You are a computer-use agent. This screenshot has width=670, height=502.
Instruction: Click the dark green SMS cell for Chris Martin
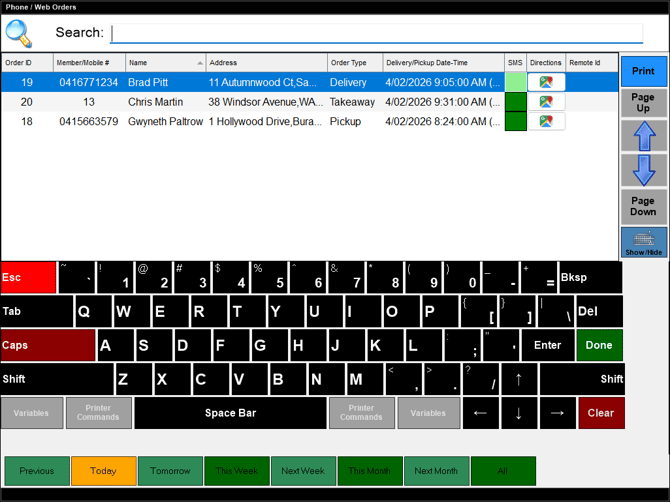pos(515,102)
